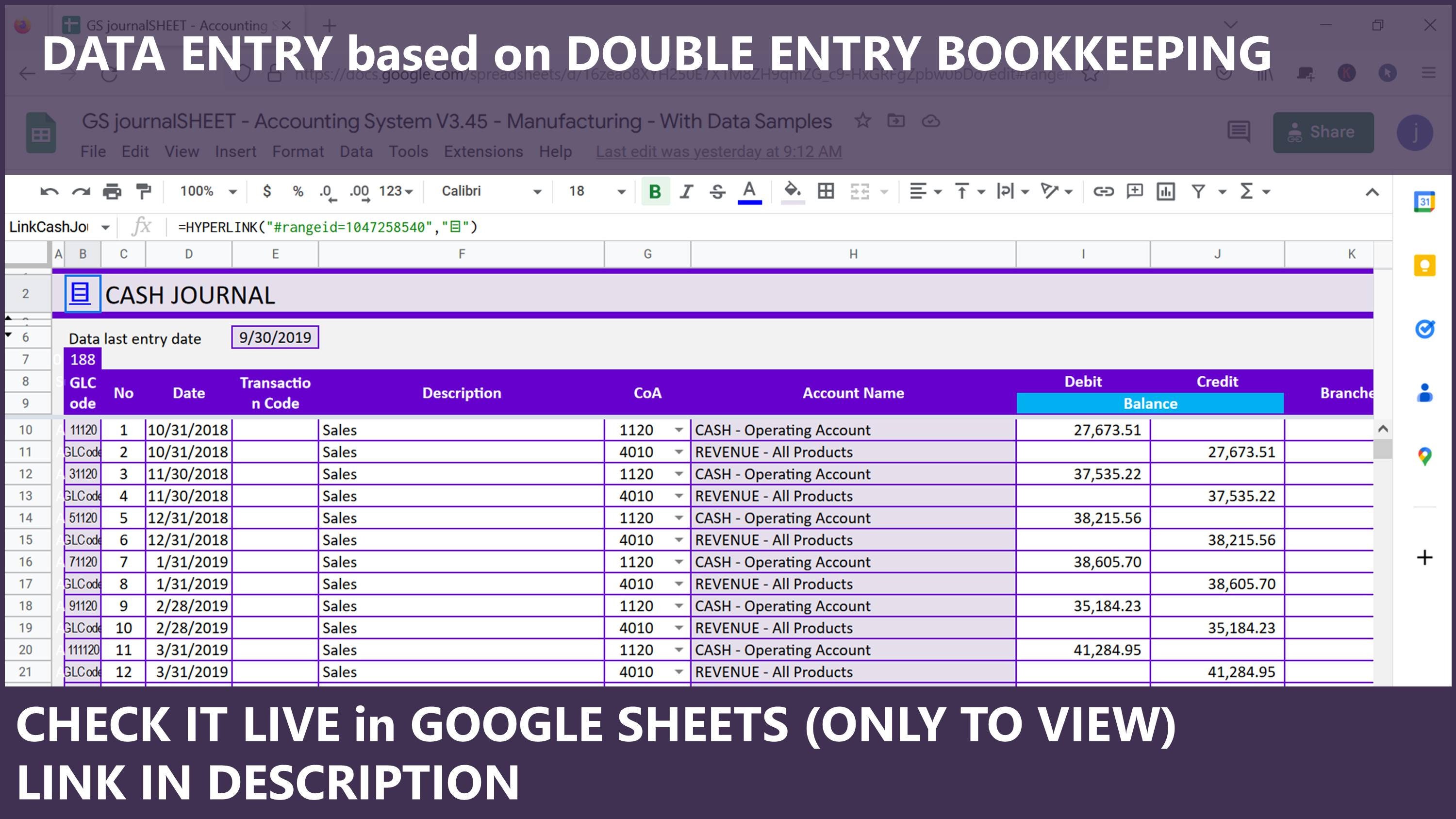
Task: Toggle strikethrough formatting
Action: pyautogui.click(x=717, y=192)
